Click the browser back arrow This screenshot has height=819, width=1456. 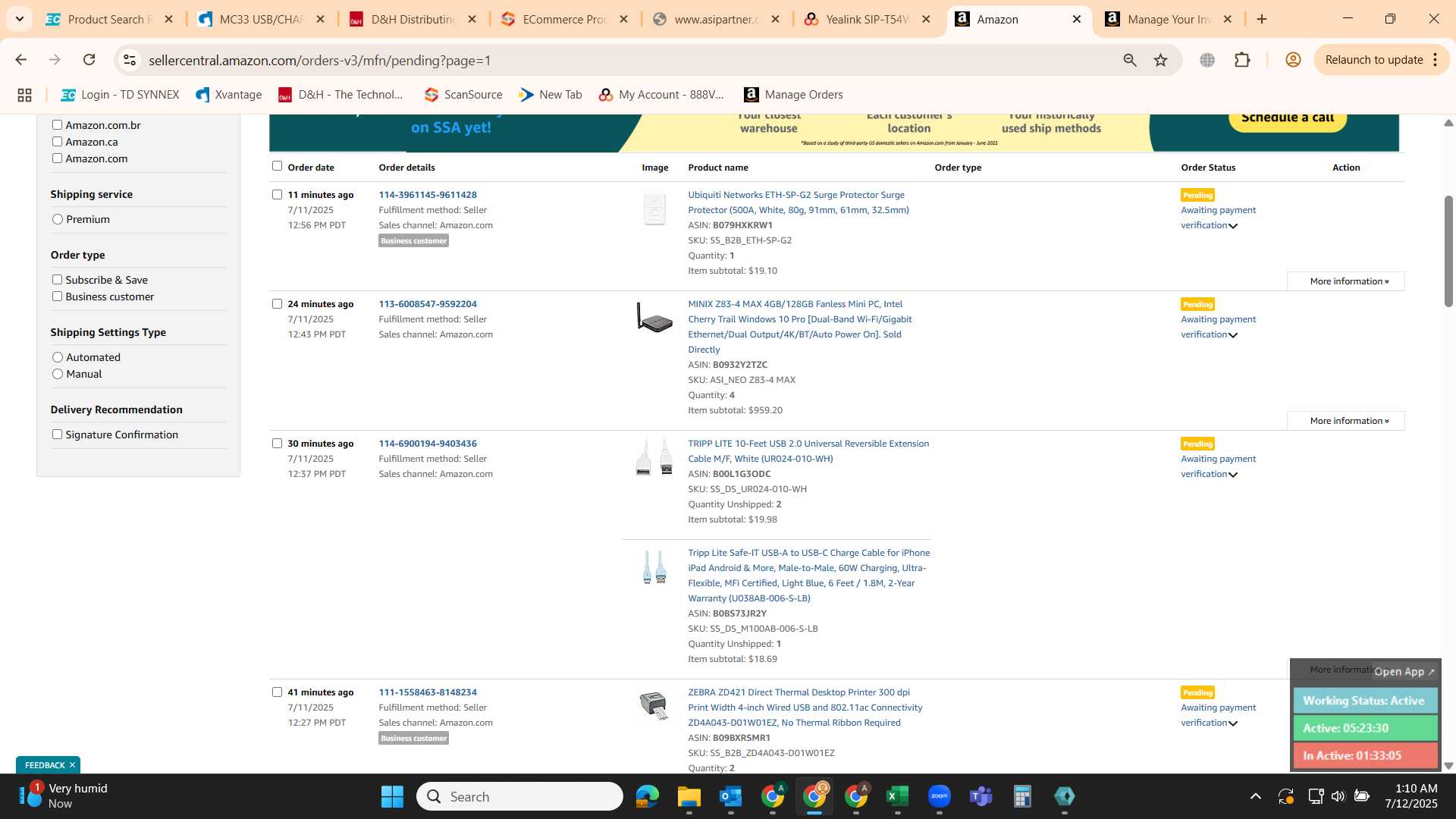coord(21,60)
